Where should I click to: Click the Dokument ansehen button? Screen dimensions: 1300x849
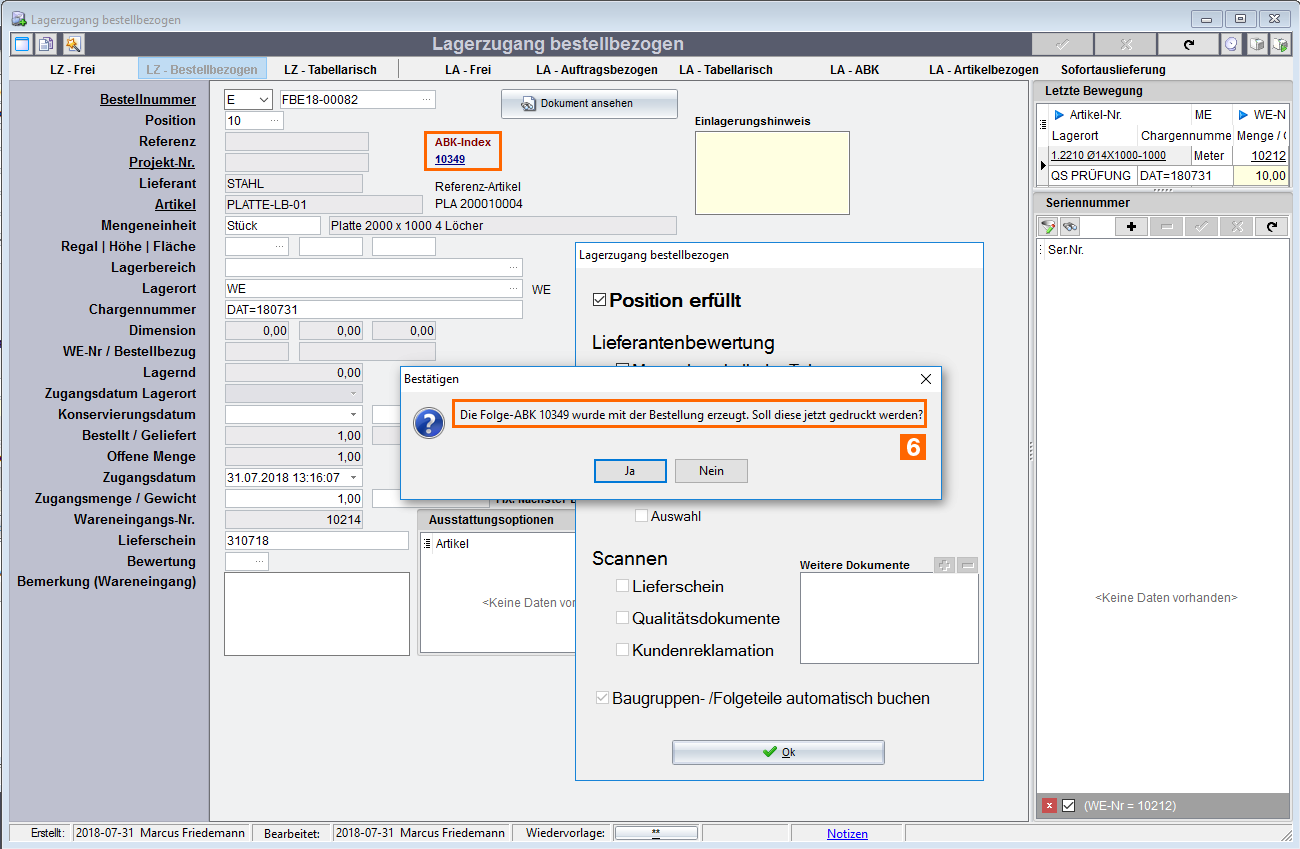coord(589,104)
